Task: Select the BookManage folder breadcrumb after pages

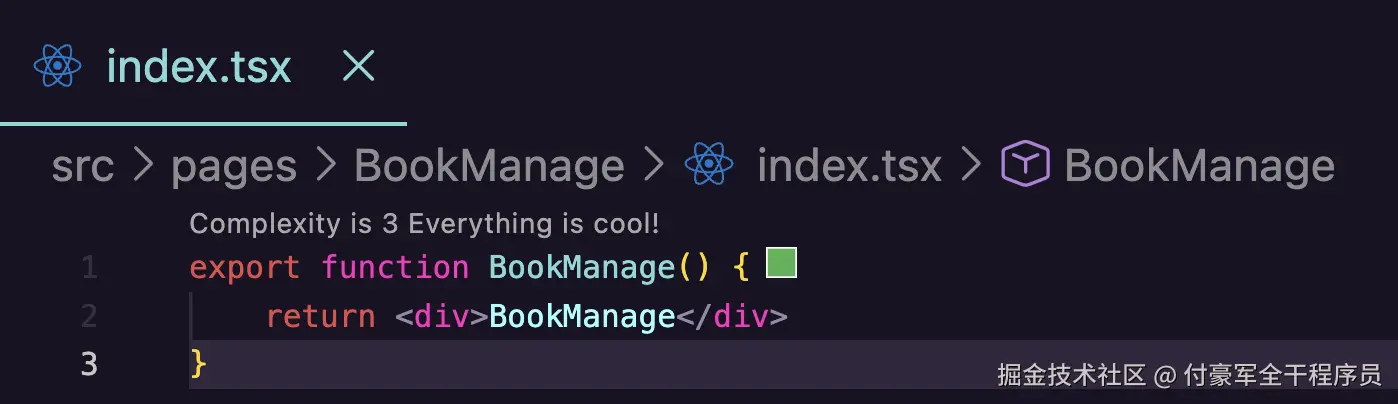Action: click(489, 165)
